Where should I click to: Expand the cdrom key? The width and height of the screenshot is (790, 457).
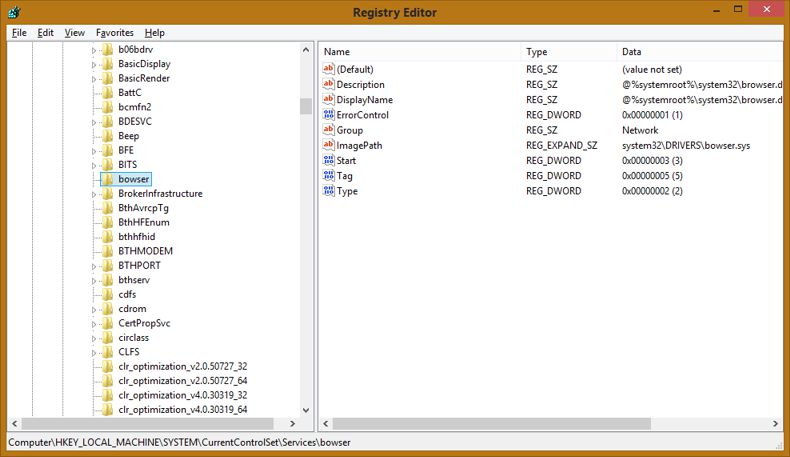pyautogui.click(x=94, y=309)
